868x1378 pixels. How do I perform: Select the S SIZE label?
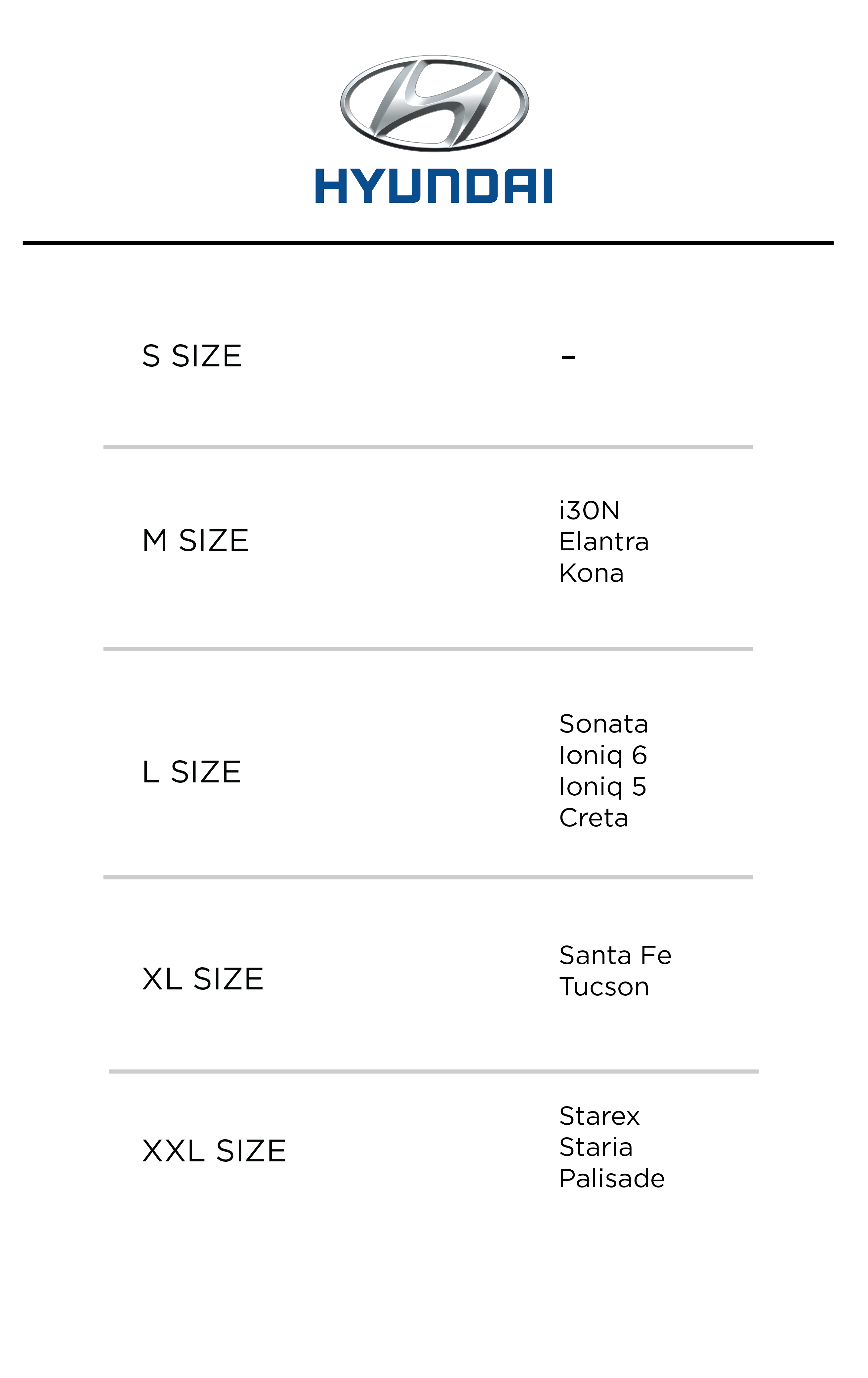tap(192, 356)
